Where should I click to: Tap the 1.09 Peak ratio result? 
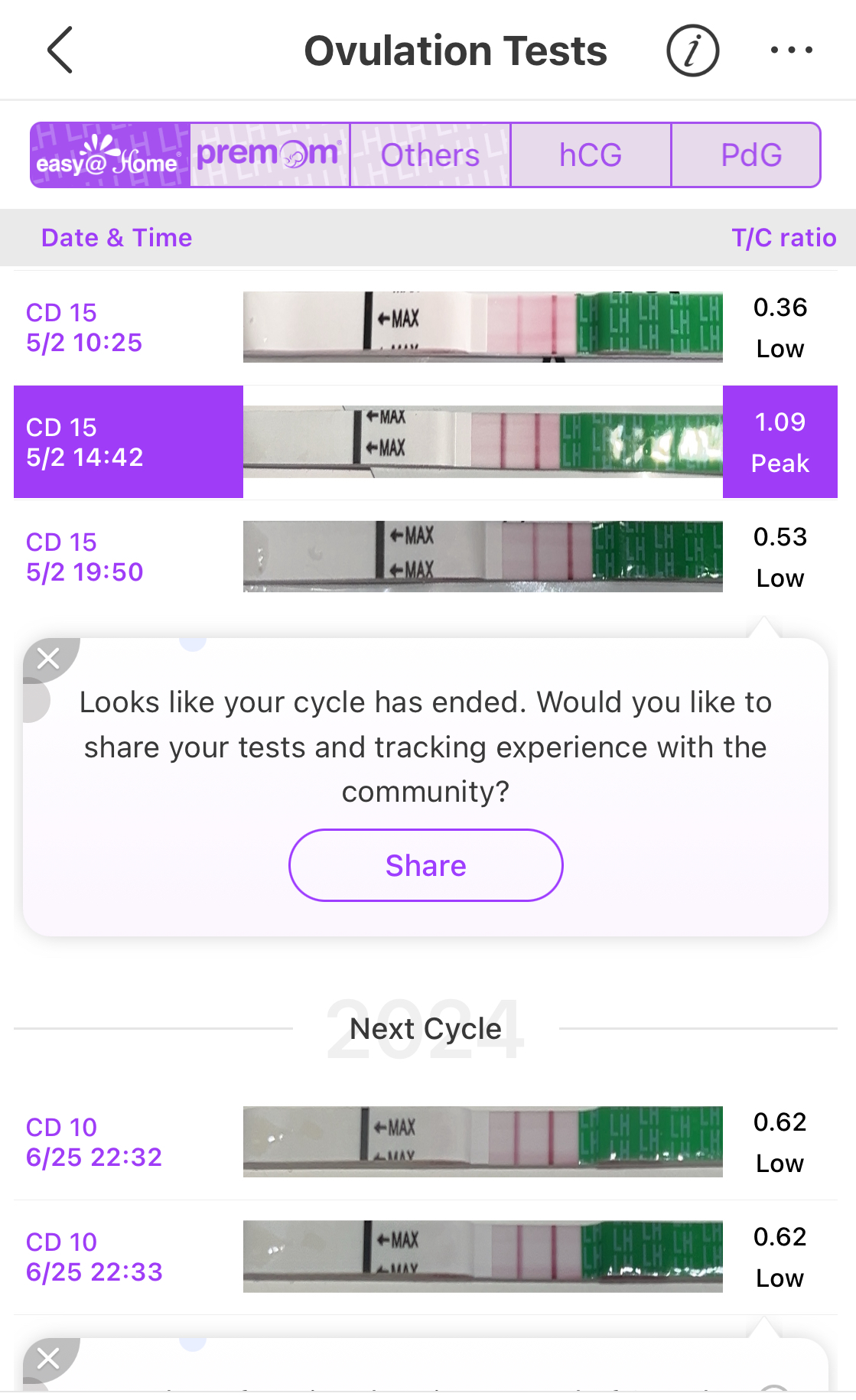[780, 442]
